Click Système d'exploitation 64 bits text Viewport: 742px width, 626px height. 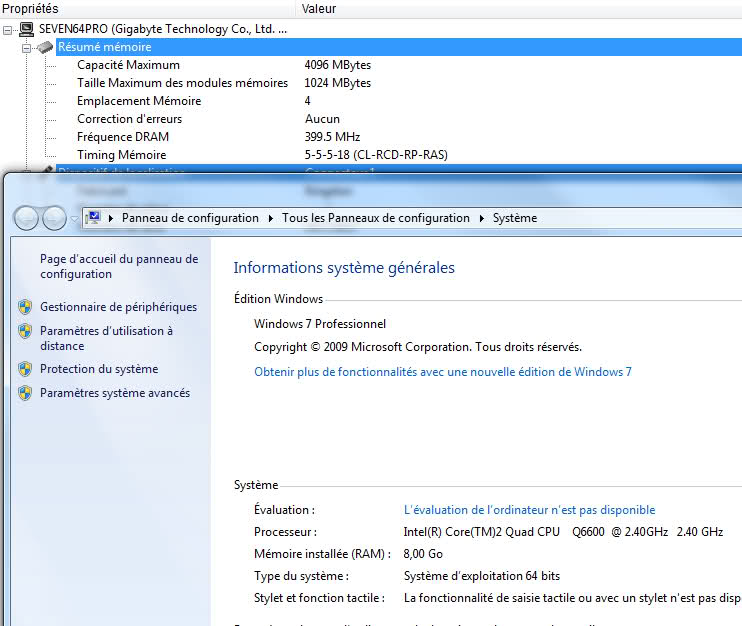[x=482, y=576]
